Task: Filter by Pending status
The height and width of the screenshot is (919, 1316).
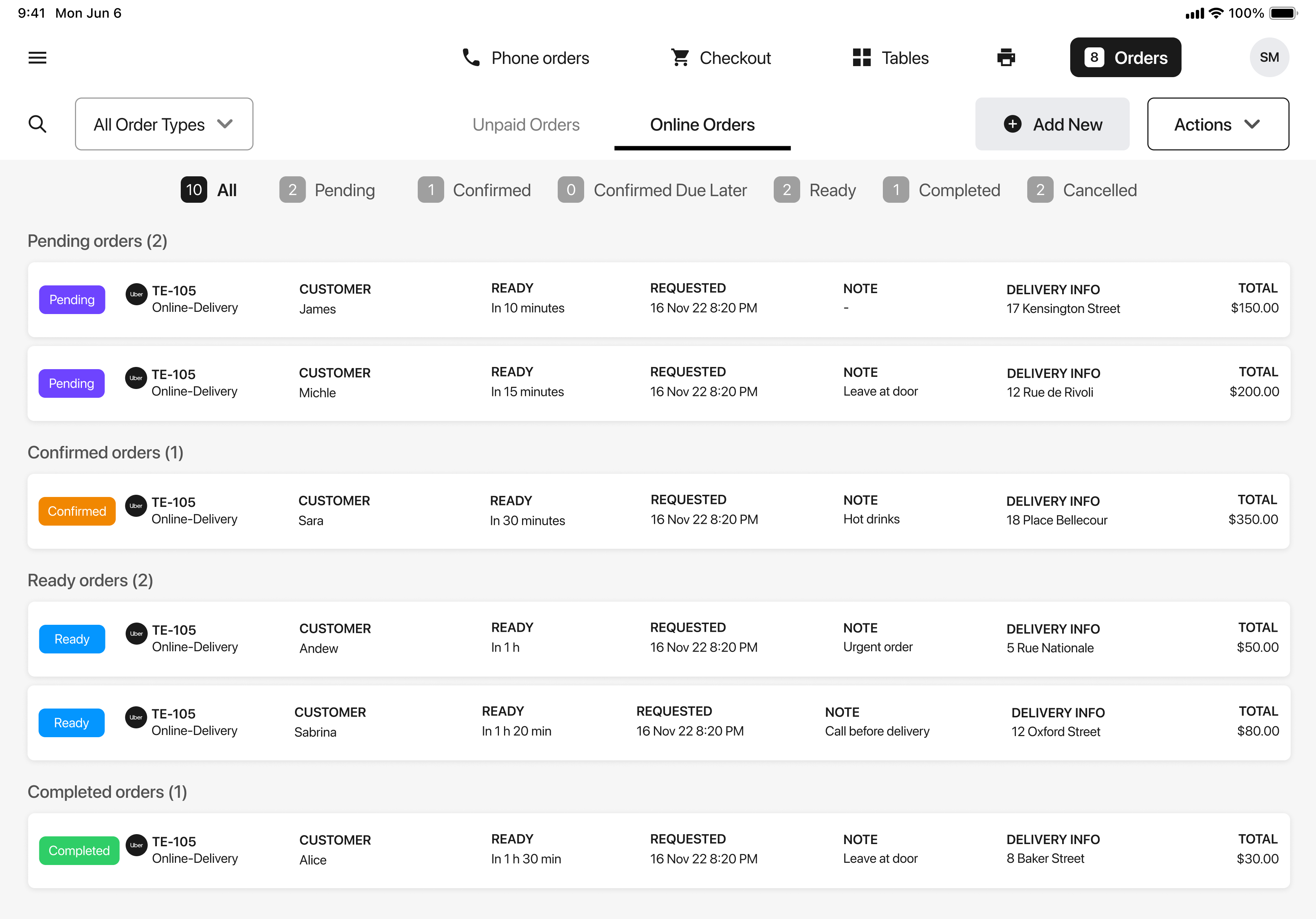Action: (327, 190)
